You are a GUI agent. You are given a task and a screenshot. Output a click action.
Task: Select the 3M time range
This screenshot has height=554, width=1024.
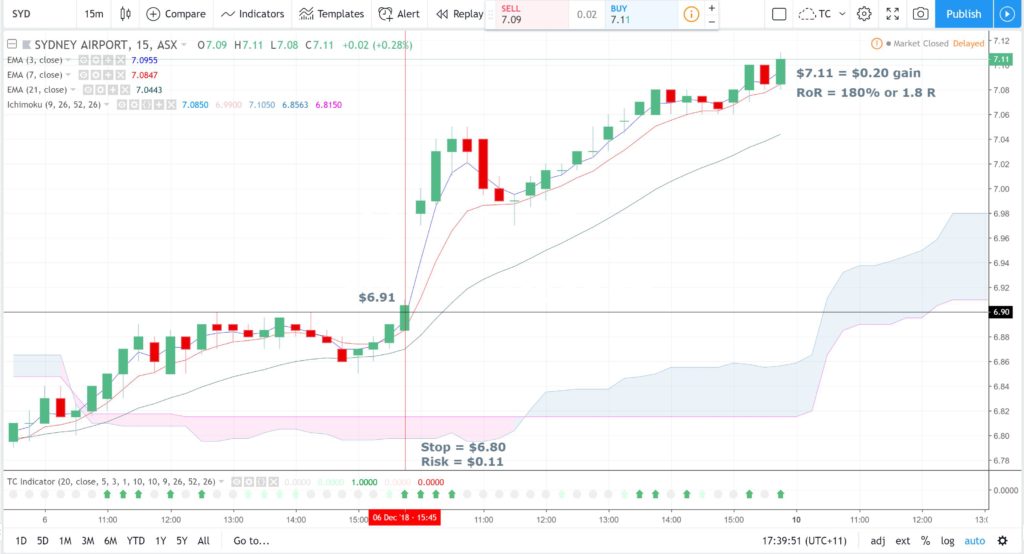(x=88, y=540)
